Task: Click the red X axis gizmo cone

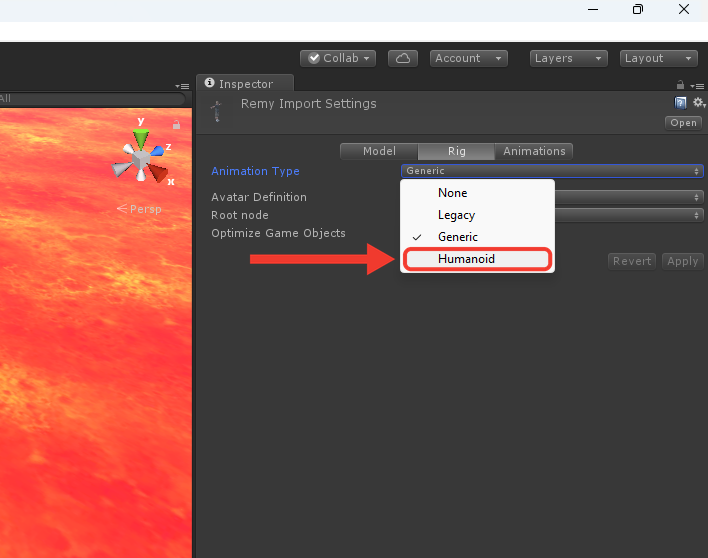Action: [158, 173]
